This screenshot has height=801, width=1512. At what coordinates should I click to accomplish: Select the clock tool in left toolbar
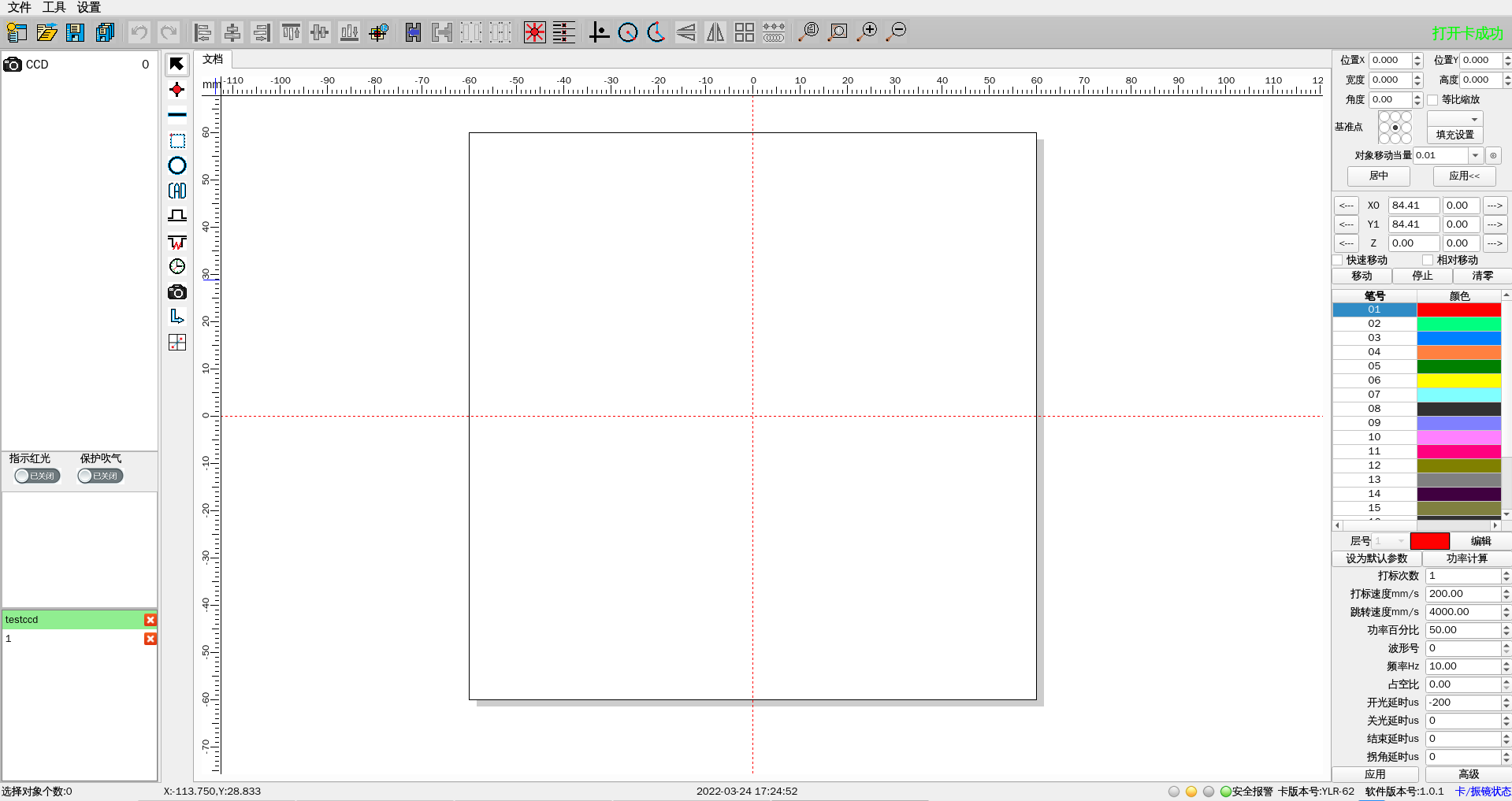coord(177,266)
